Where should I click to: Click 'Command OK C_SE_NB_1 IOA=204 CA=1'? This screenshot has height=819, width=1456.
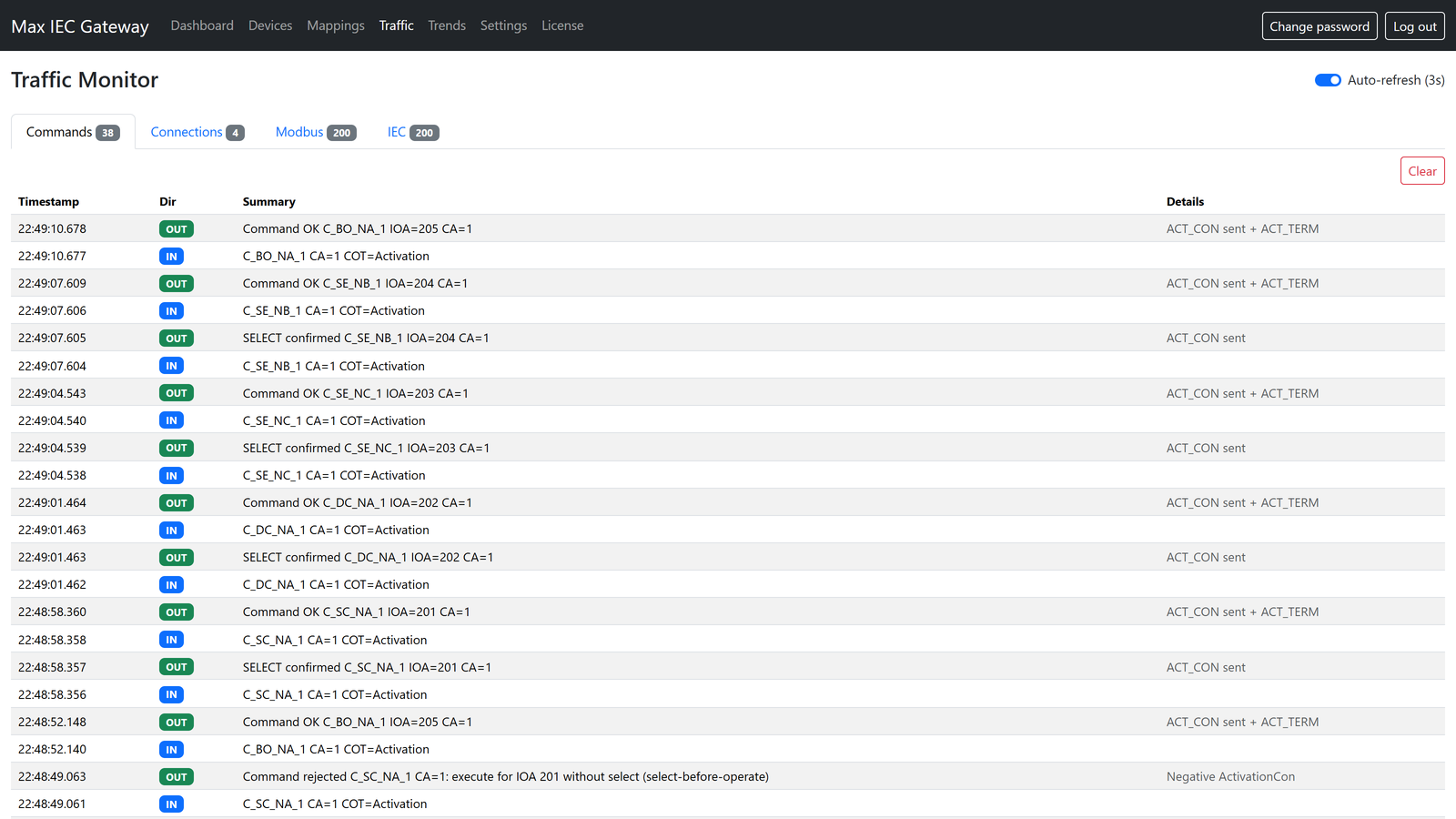click(355, 283)
